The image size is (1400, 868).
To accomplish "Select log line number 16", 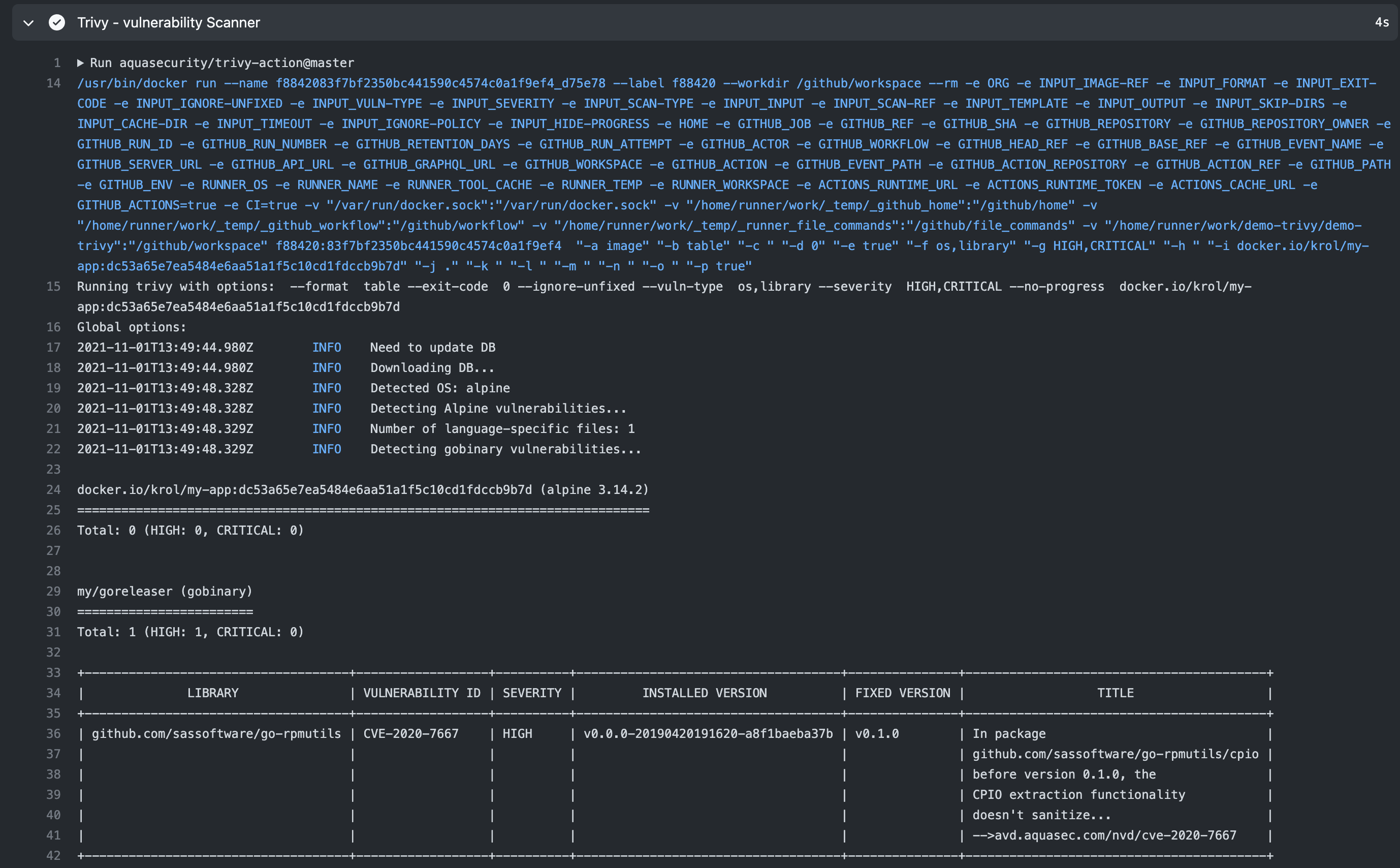I will coord(53,327).
